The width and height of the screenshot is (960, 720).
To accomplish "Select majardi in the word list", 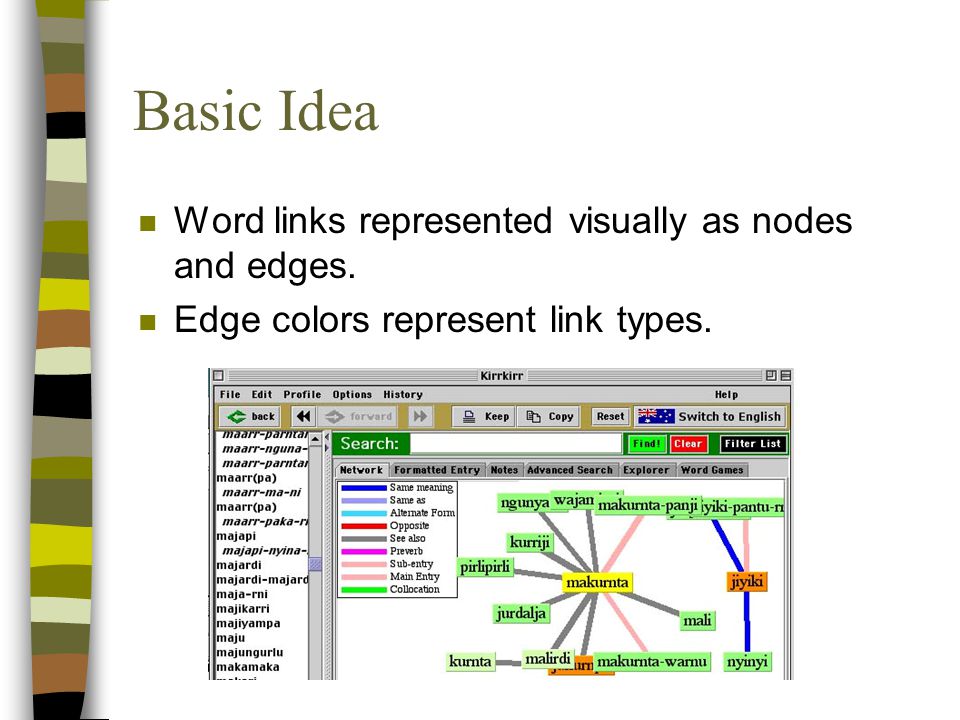I will click(239, 565).
